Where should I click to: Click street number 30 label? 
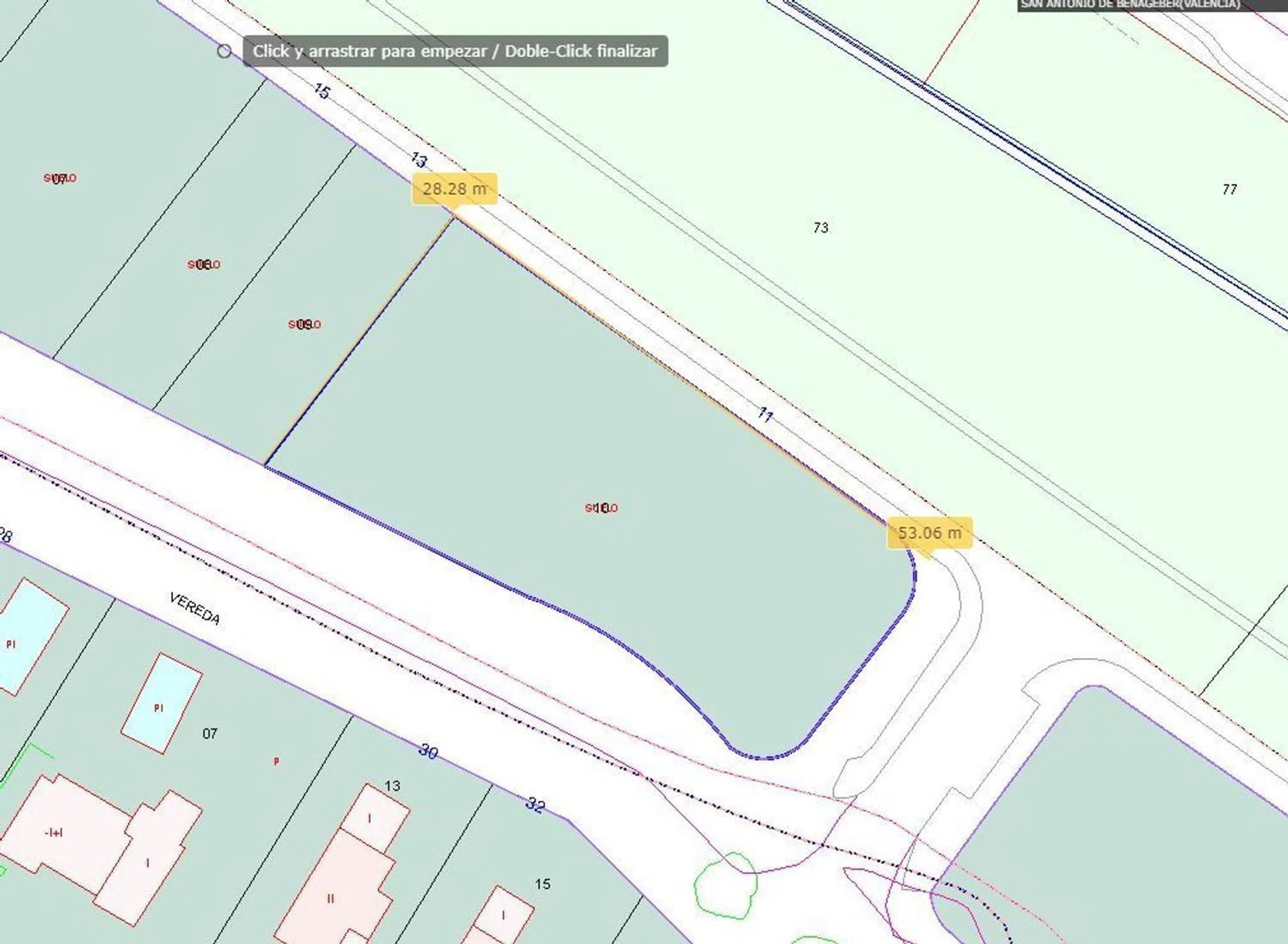click(x=428, y=751)
